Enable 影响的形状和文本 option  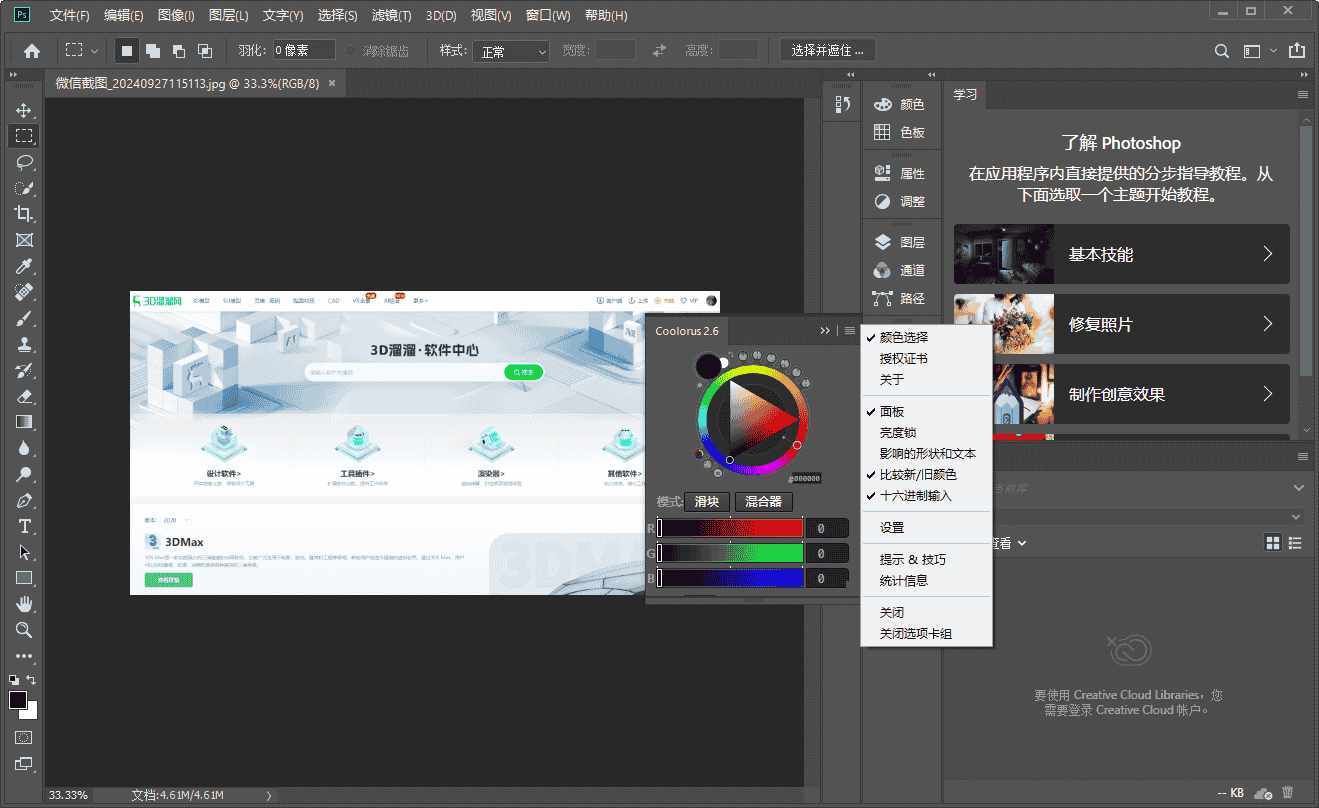tap(926, 453)
